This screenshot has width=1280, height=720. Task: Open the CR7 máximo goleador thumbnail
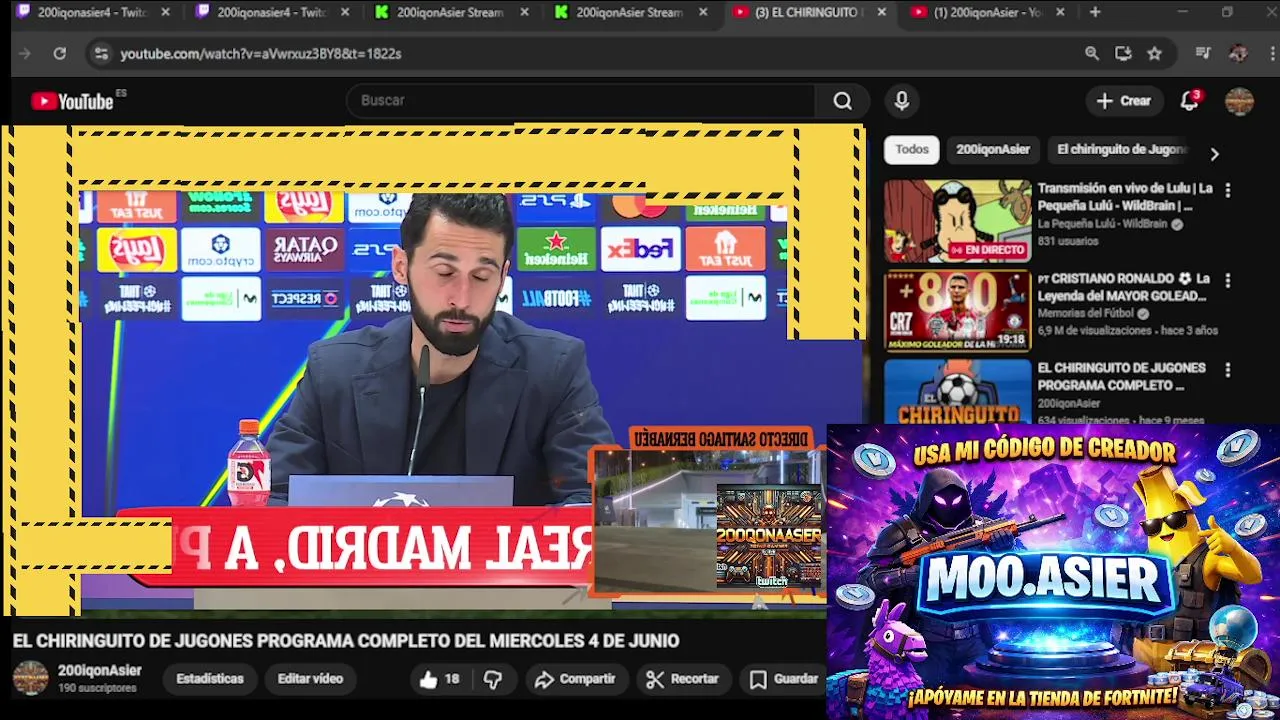coord(957,311)
